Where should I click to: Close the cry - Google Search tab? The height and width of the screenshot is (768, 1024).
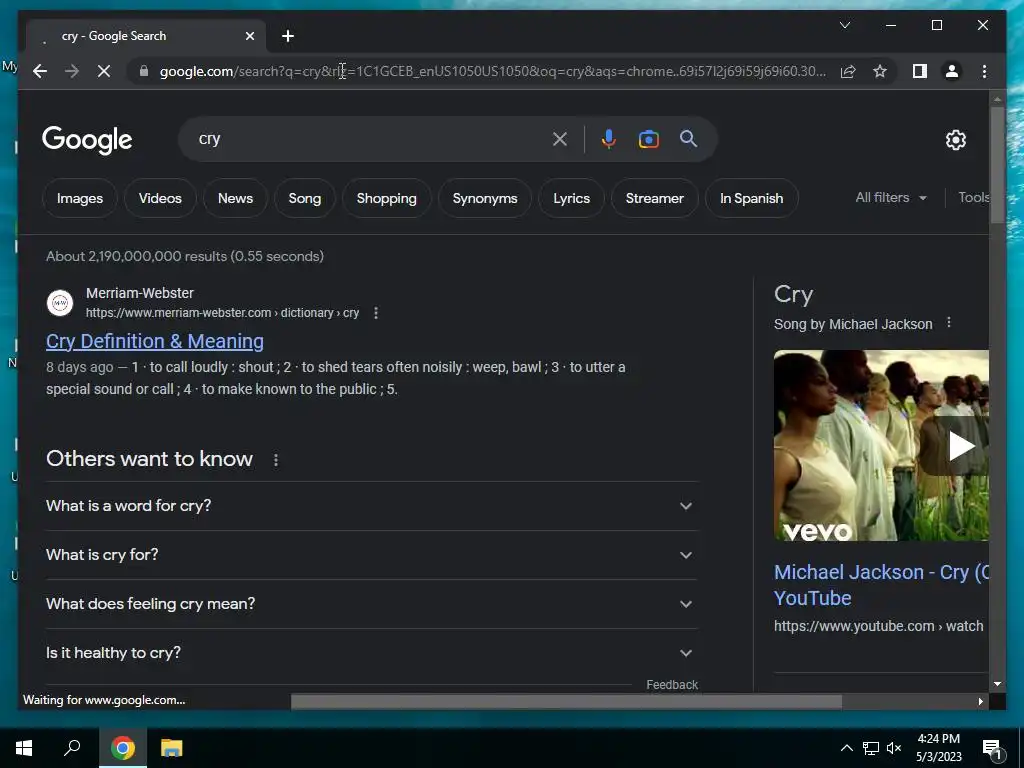(249, 36)
